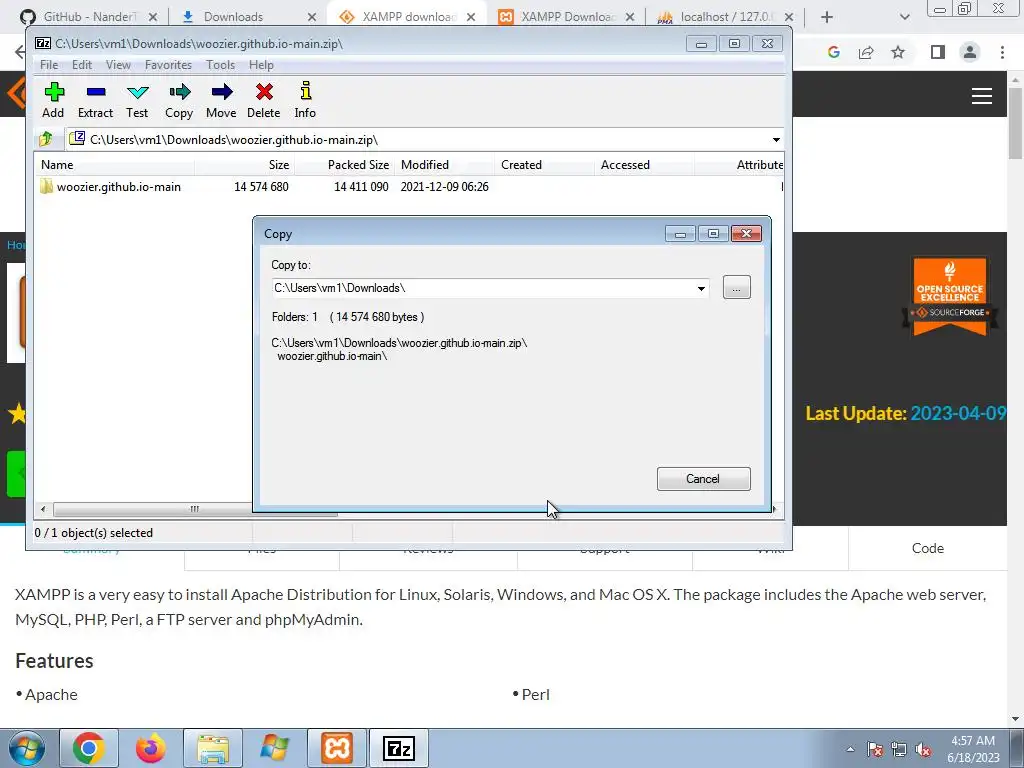This screenshot has height=768, width=1024.
Task: Show hidden system tray icons
Action: 850,749
